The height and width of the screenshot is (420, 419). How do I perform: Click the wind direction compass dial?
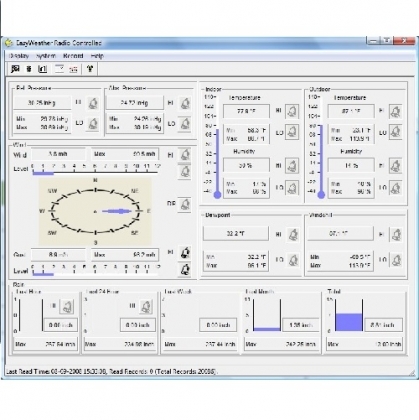(95, 211)
